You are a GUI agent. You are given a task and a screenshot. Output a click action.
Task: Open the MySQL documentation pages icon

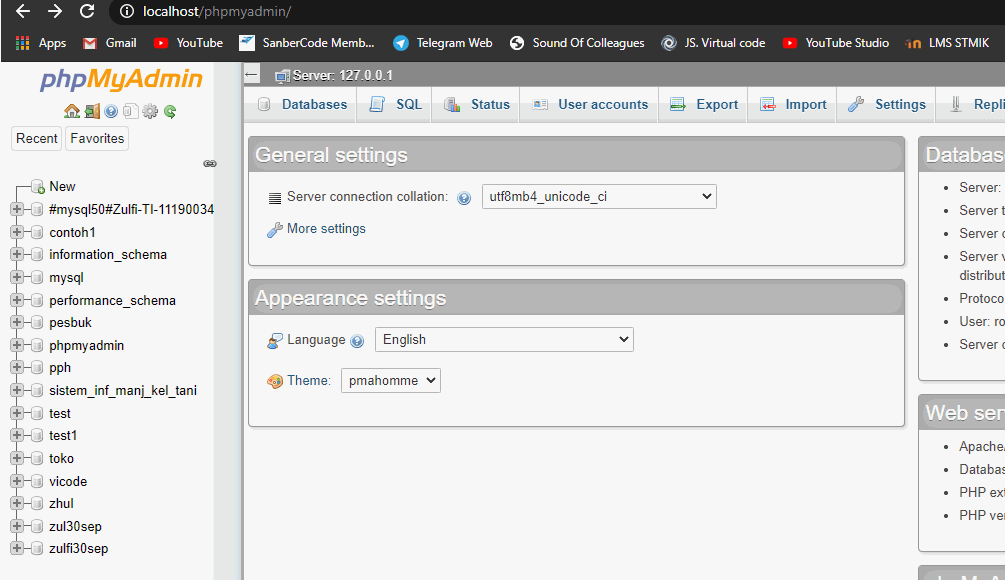point(131,112)
